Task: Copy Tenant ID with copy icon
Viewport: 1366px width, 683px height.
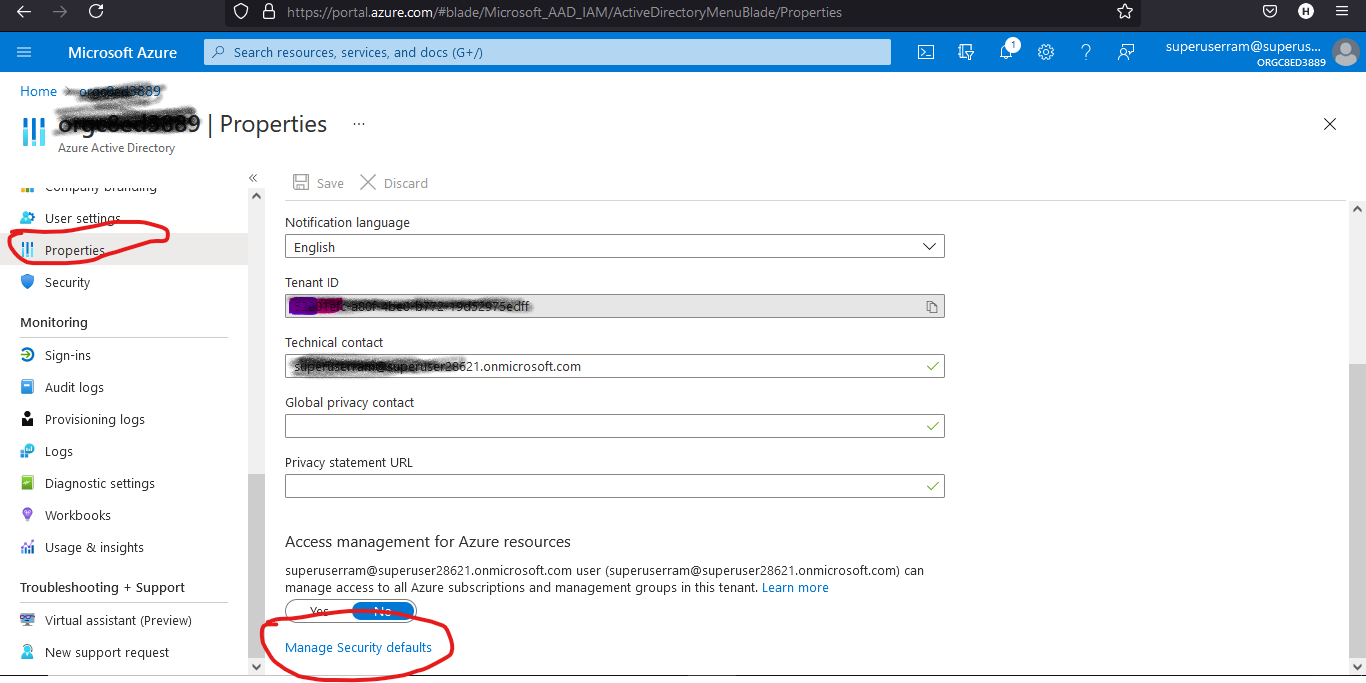Action: (x=932, y=307)
